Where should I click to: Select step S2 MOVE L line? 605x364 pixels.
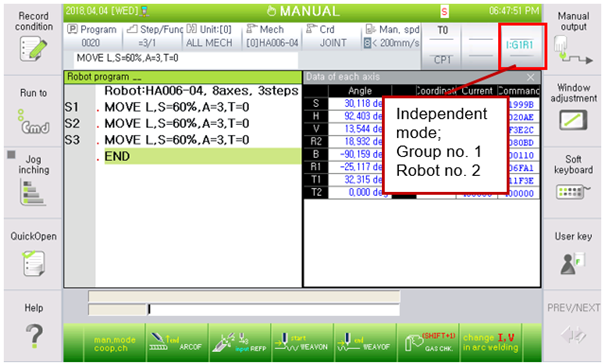point(183,124)
